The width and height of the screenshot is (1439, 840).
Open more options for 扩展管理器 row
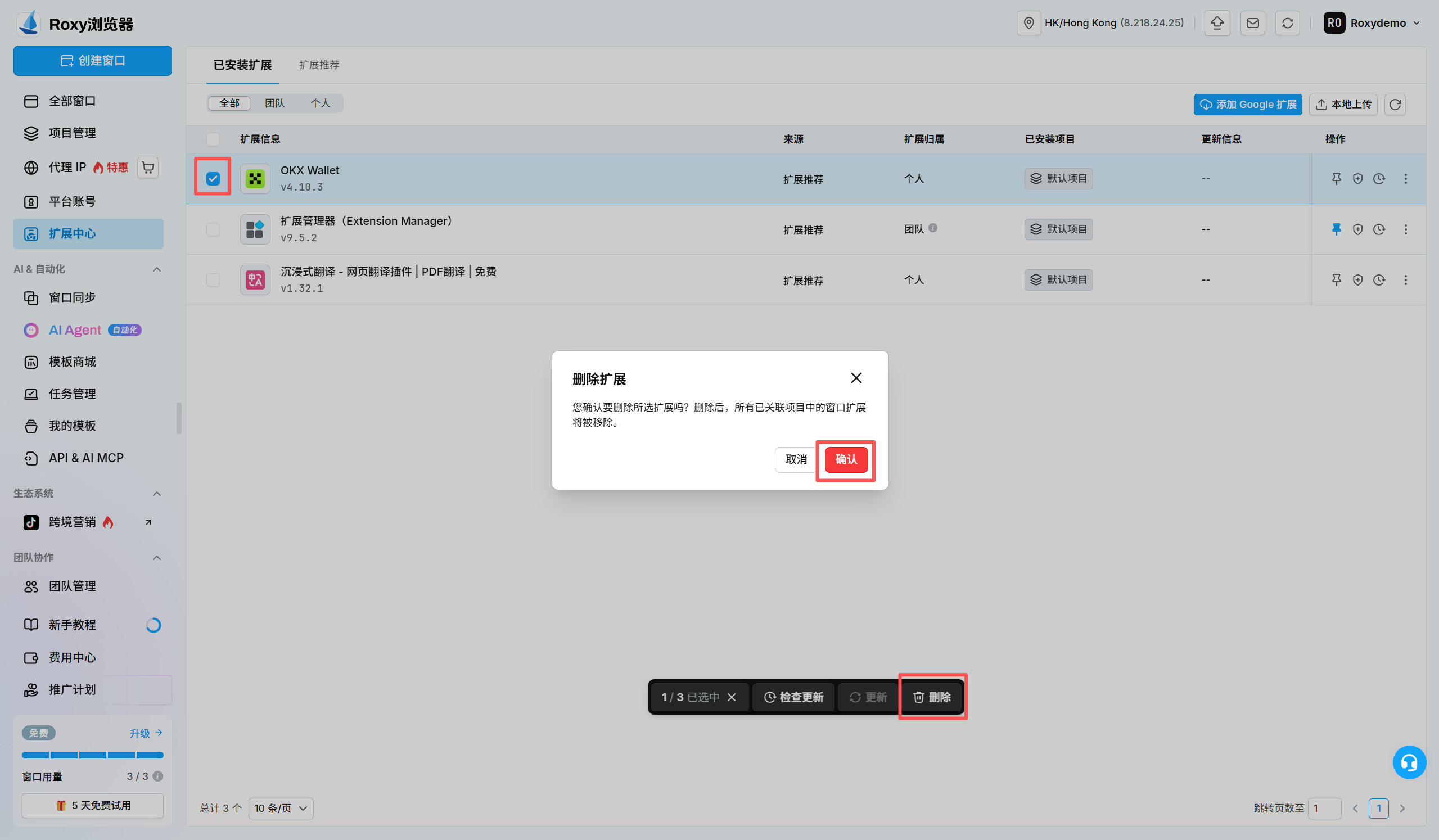tap(1405, 229)
